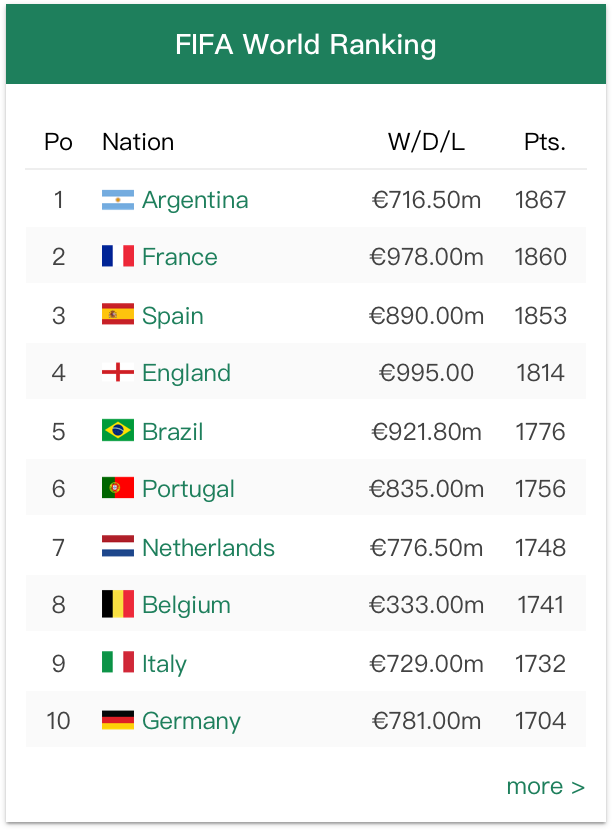
Task: Click the Brazil flag icon
Action: point(117,430)
